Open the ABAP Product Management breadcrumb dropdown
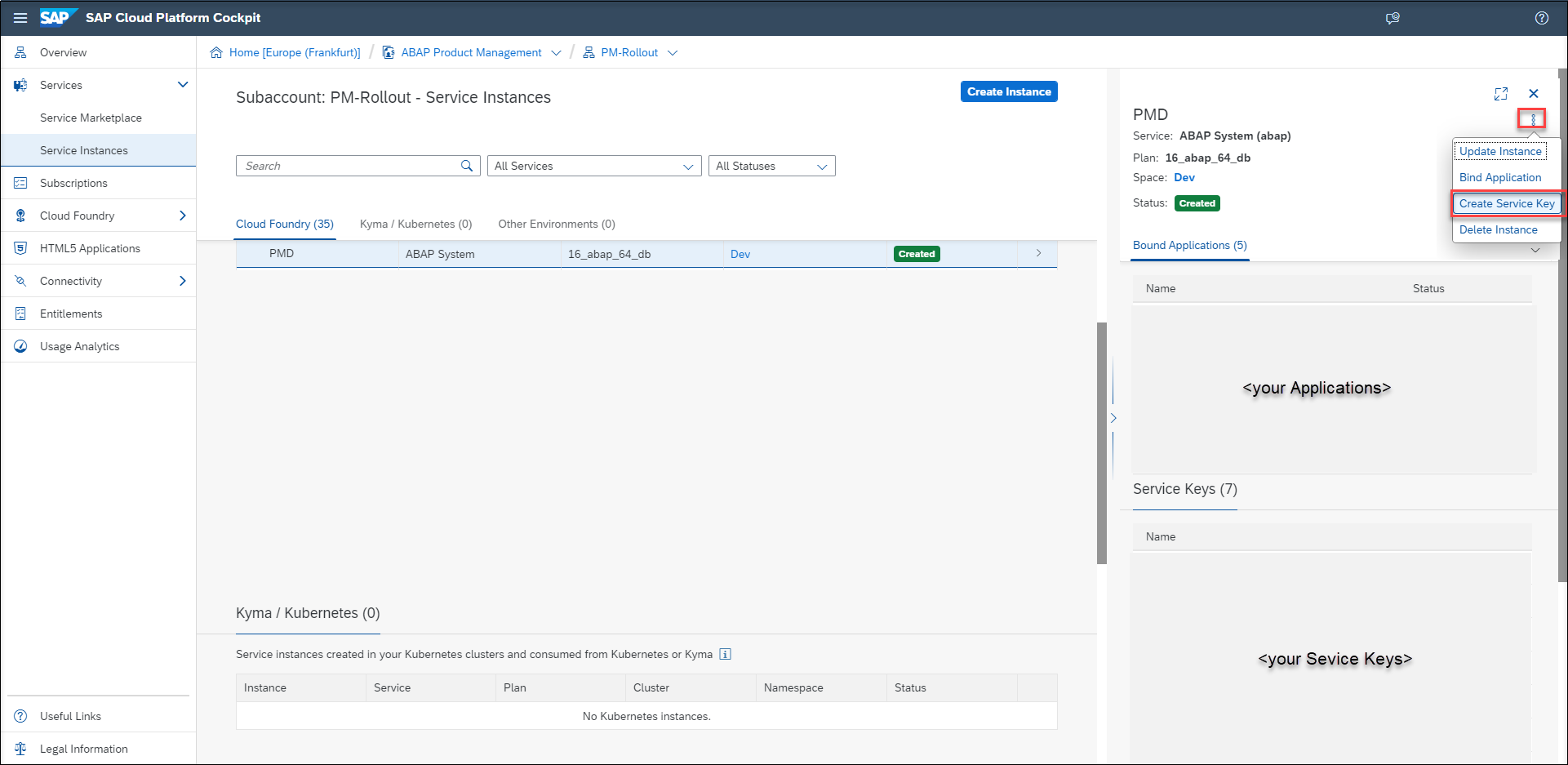 click(556, 53)
